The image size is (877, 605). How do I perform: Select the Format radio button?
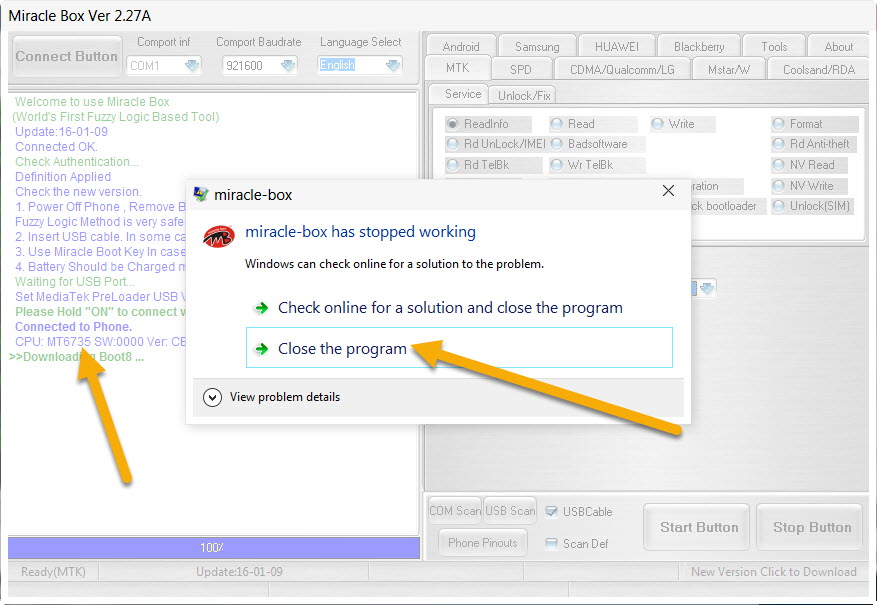click(779, 124)
